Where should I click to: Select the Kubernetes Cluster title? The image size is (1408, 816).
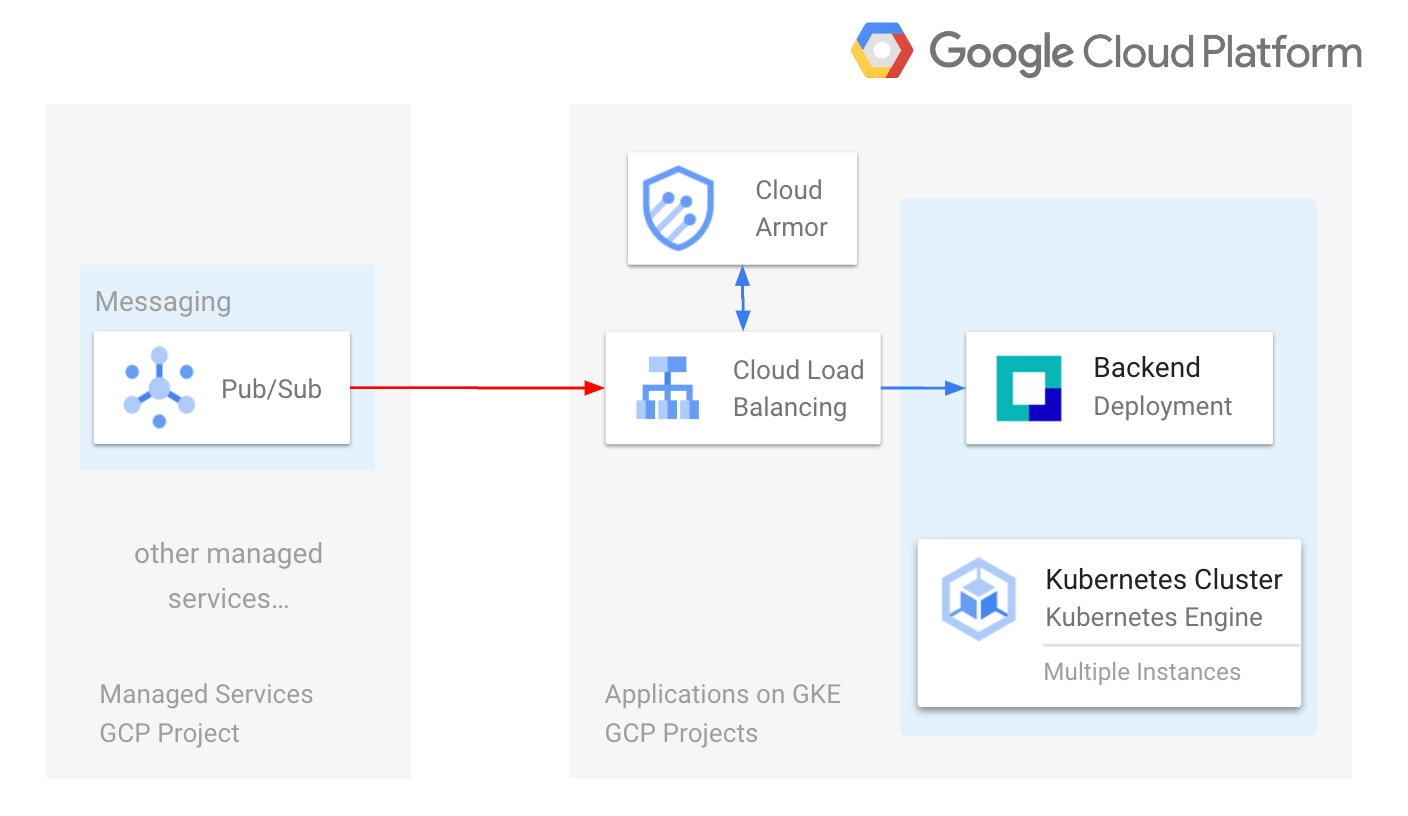(1164, 579)
